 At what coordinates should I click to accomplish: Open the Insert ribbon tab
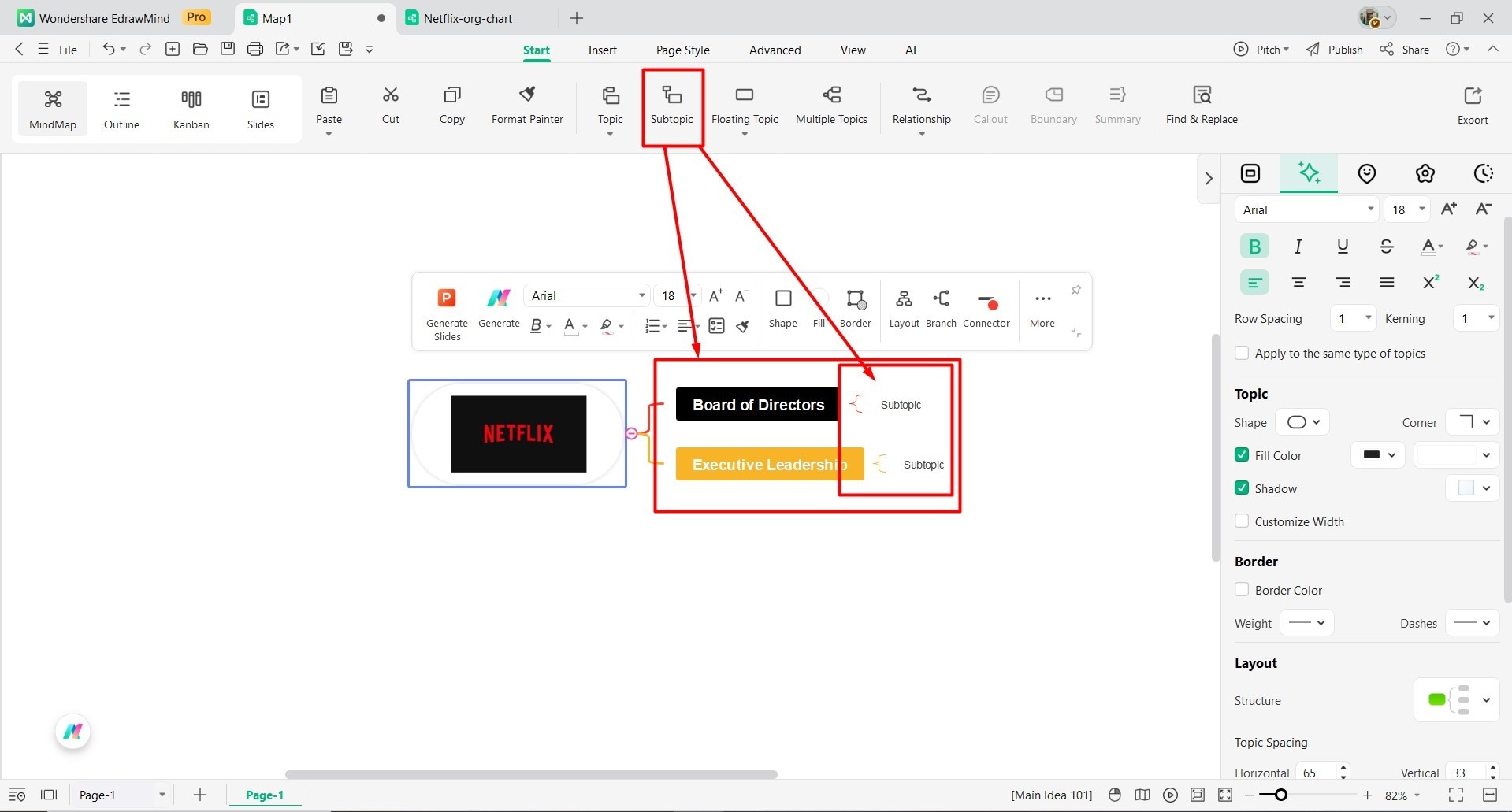pyautogui.click(x=602, y=50)
